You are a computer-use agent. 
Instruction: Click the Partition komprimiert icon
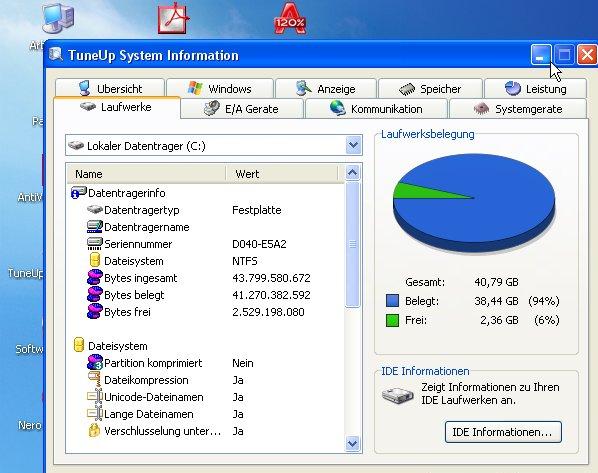[x=95, y=362]
